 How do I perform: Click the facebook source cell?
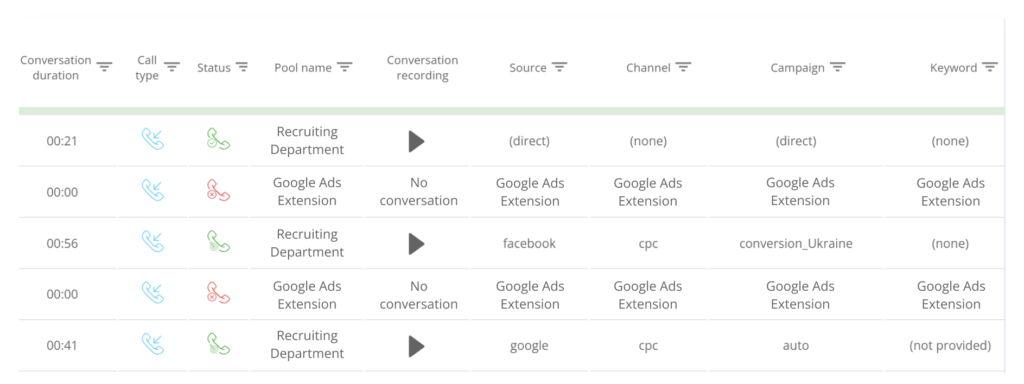pyautogui.click(x=530, y=244)
